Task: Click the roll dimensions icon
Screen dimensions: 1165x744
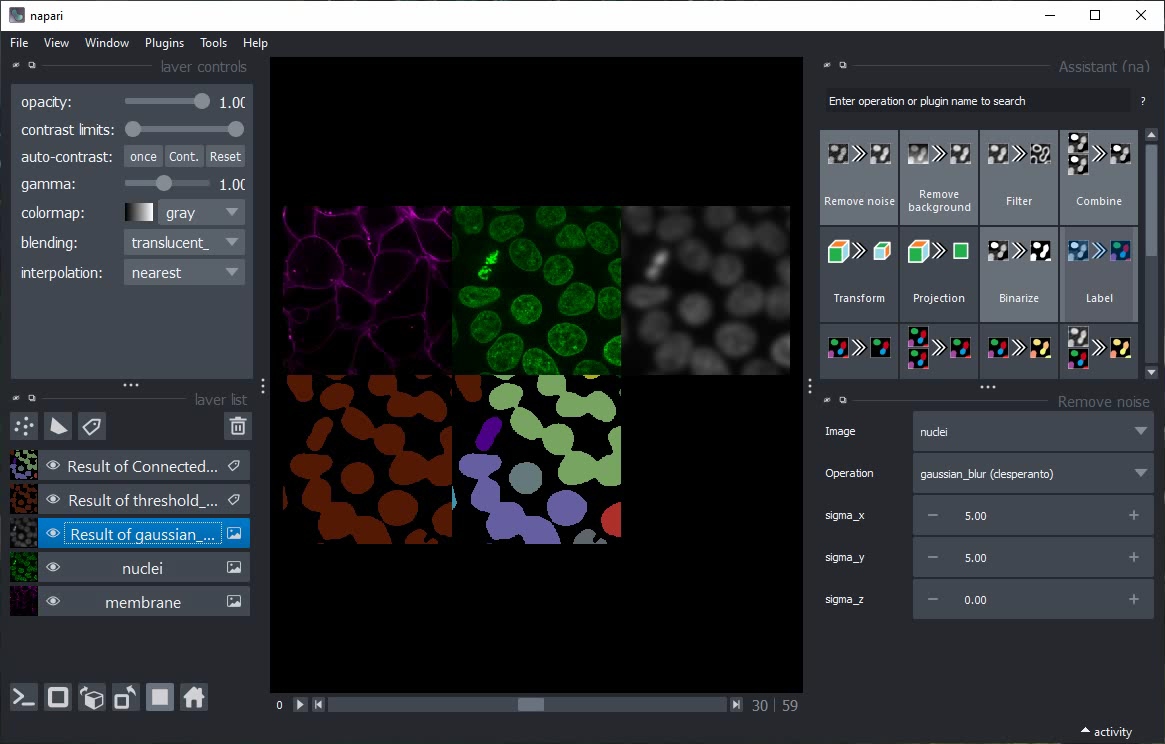Action: click(x=92, y=697)
